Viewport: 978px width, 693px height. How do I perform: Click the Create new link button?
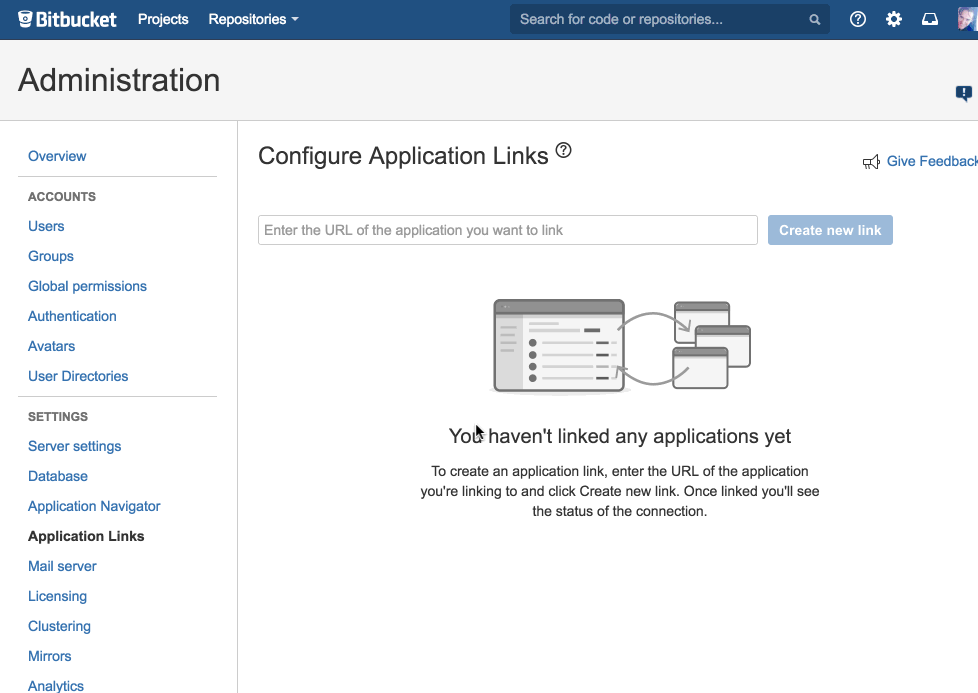point(830,230)
